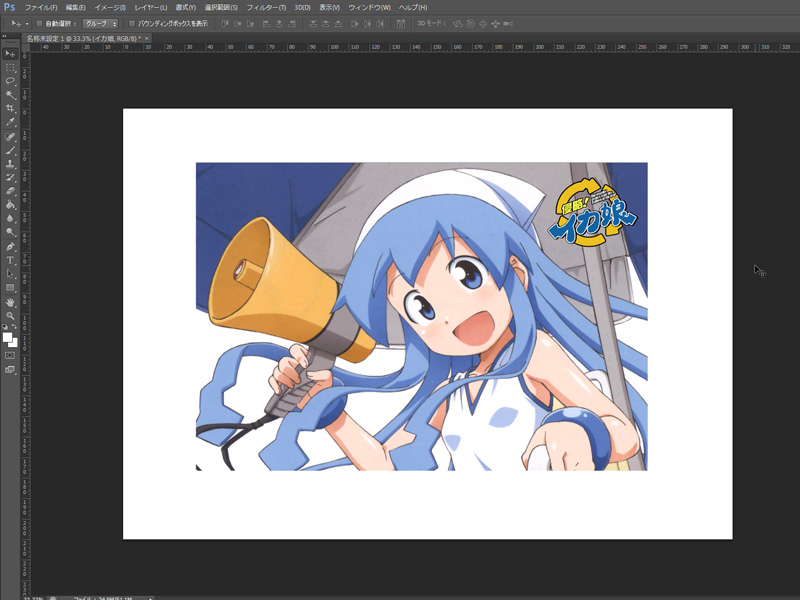
Task: Switch to the Spot Healing Brush tool
Action: click(x=10, y=137)
